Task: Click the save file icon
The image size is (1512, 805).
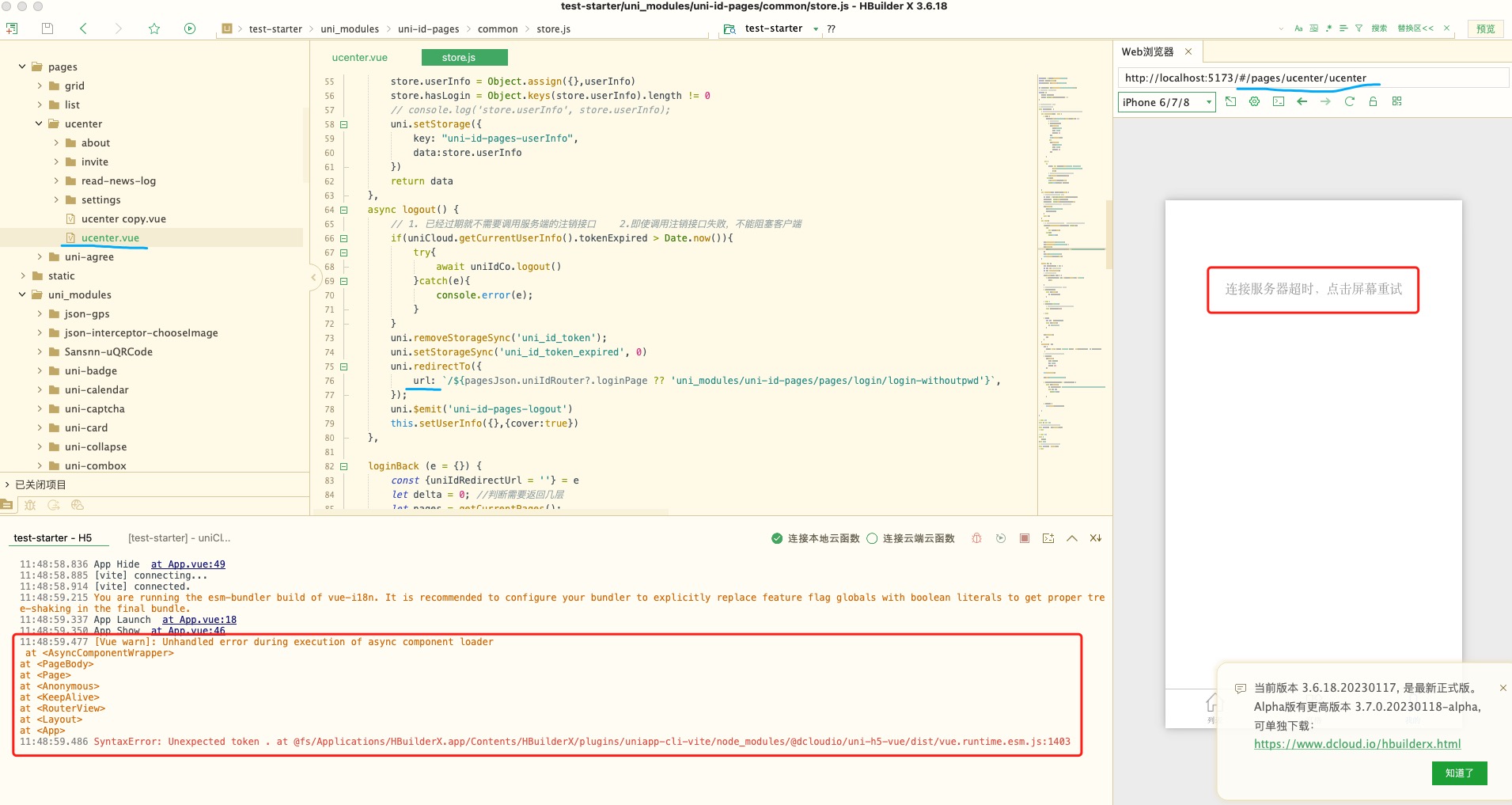Action: coord(47,28)
